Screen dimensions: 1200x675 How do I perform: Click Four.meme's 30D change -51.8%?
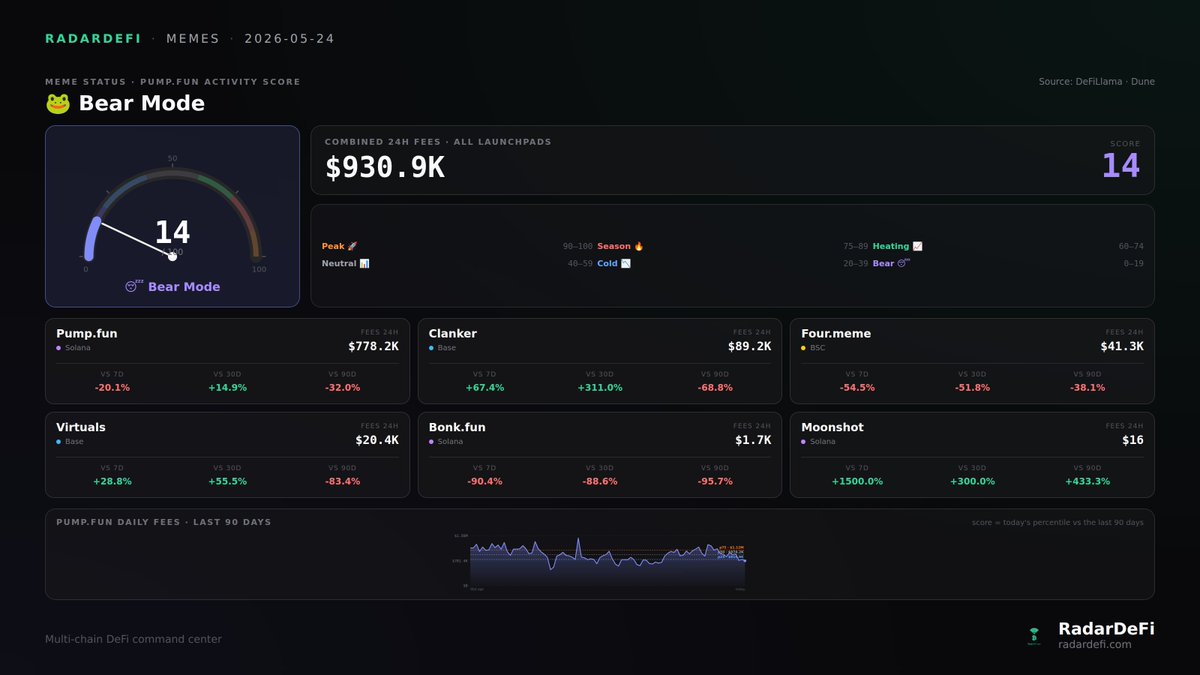[972, 388]
